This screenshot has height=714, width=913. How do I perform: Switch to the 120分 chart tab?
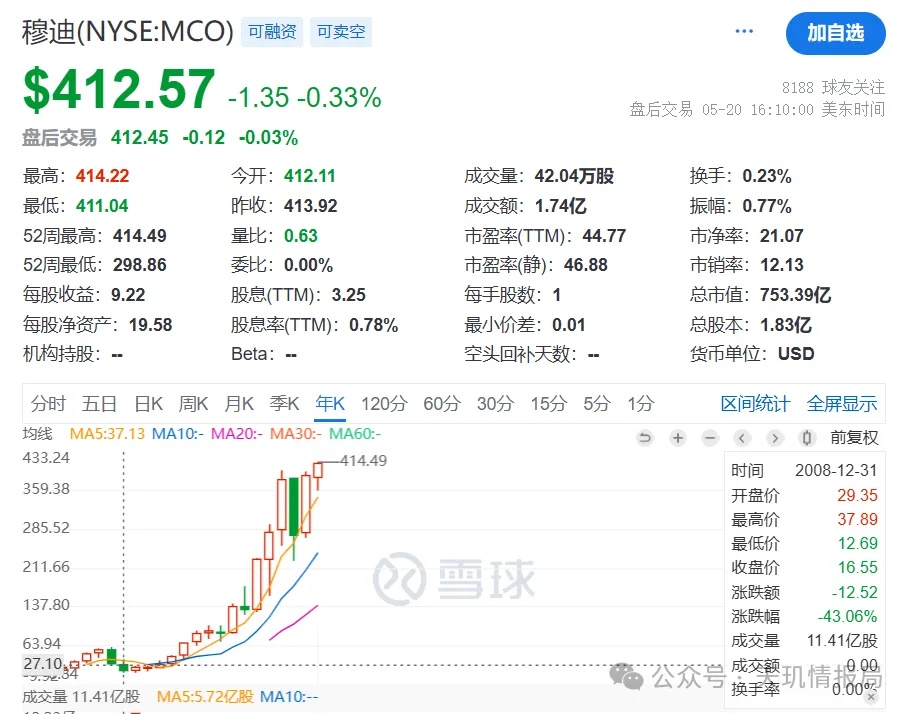tap(384, 404)
